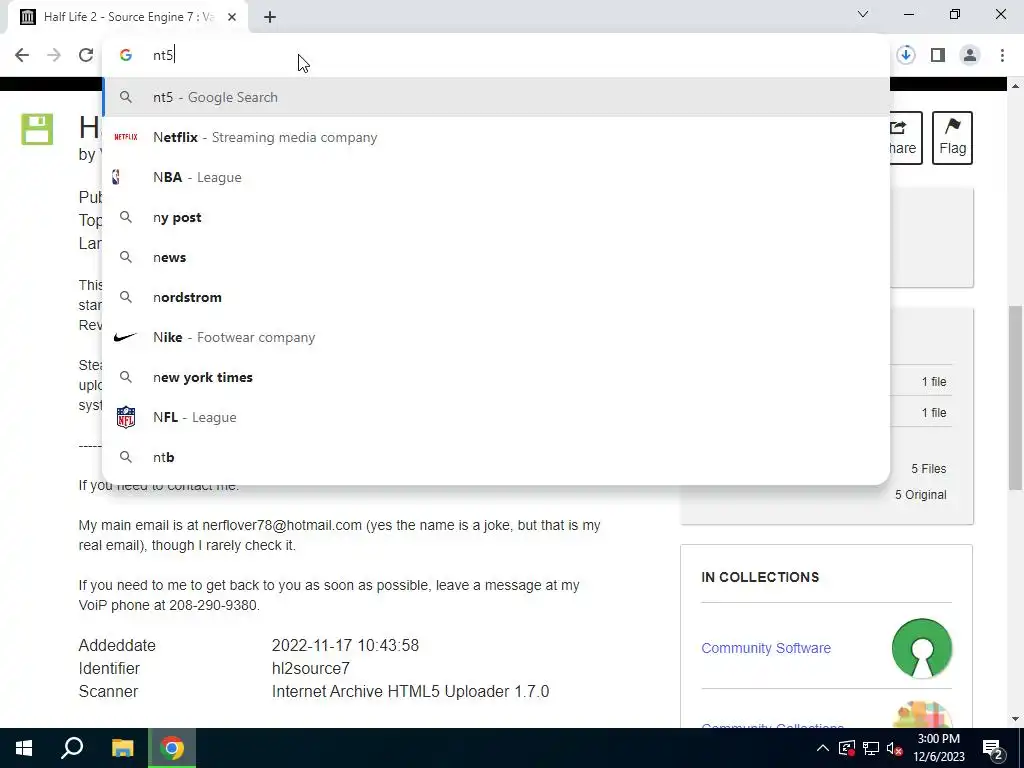Click the green floppy disk software icon
1024x768 pixels.
pyautogui.click(x=37, y=129)
